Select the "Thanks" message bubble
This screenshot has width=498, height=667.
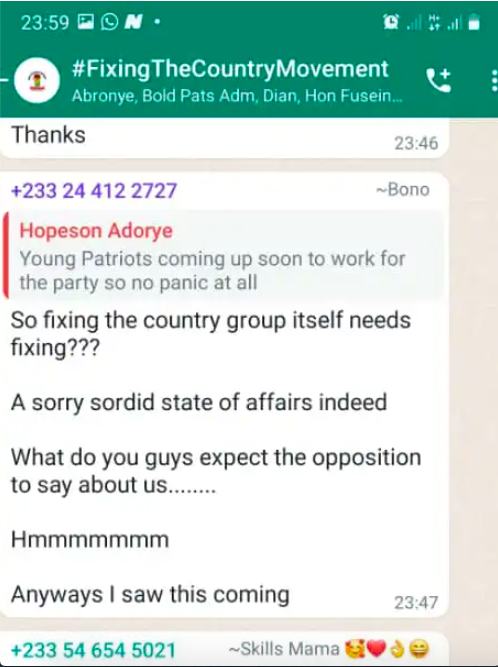(x=225, y=138)
